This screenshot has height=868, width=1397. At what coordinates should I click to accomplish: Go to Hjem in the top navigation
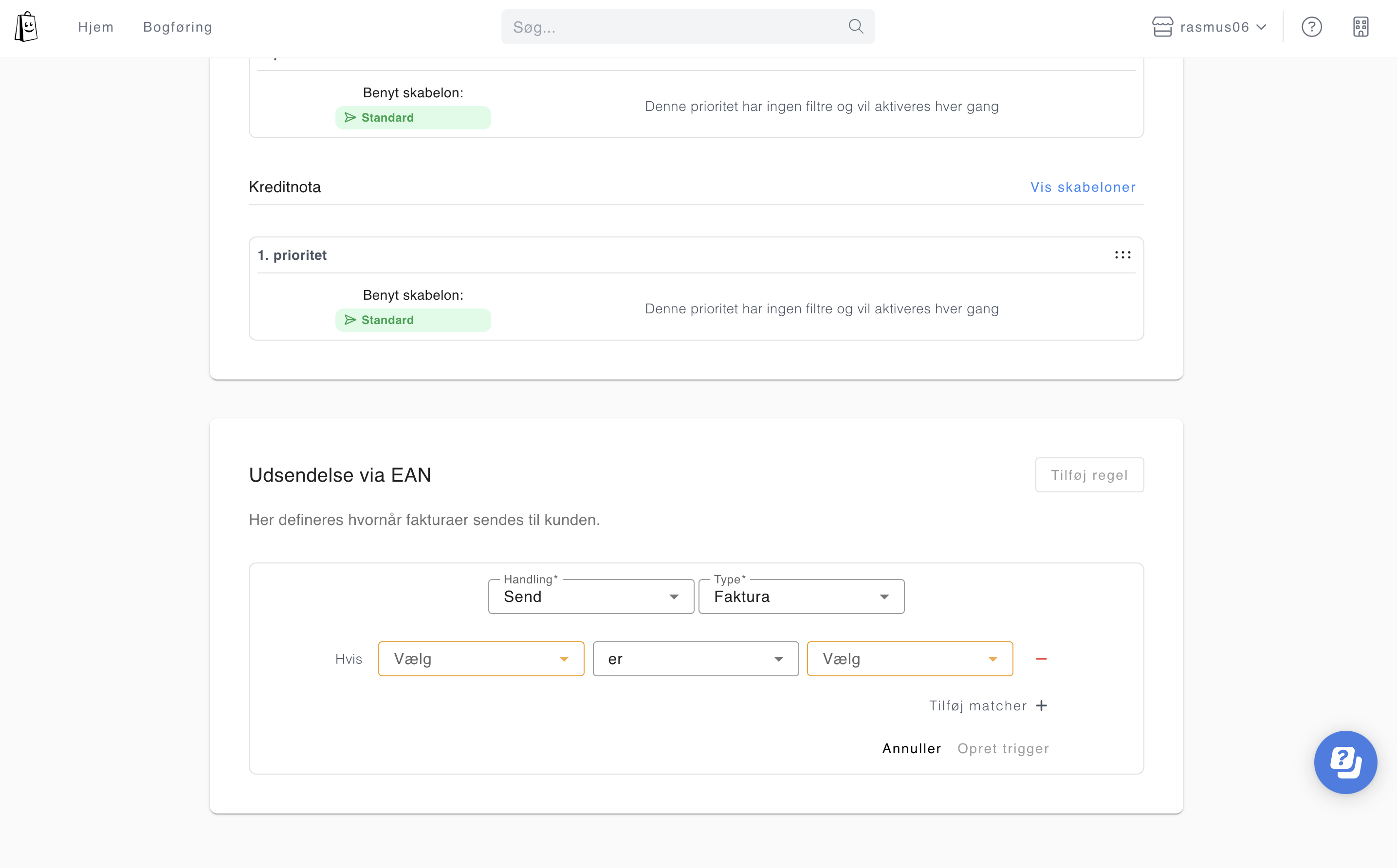[x=96, y=27]
